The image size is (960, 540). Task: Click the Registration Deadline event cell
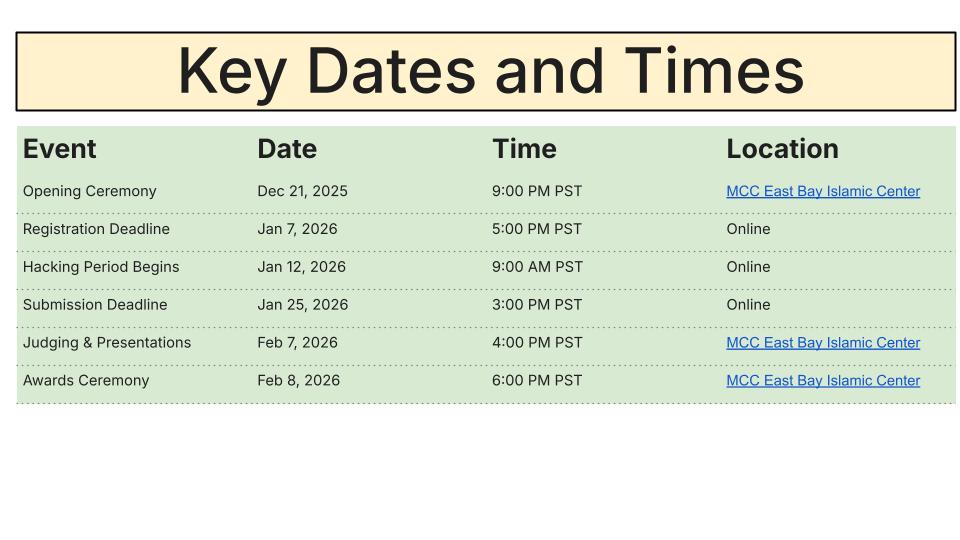(x=96, y=229)
